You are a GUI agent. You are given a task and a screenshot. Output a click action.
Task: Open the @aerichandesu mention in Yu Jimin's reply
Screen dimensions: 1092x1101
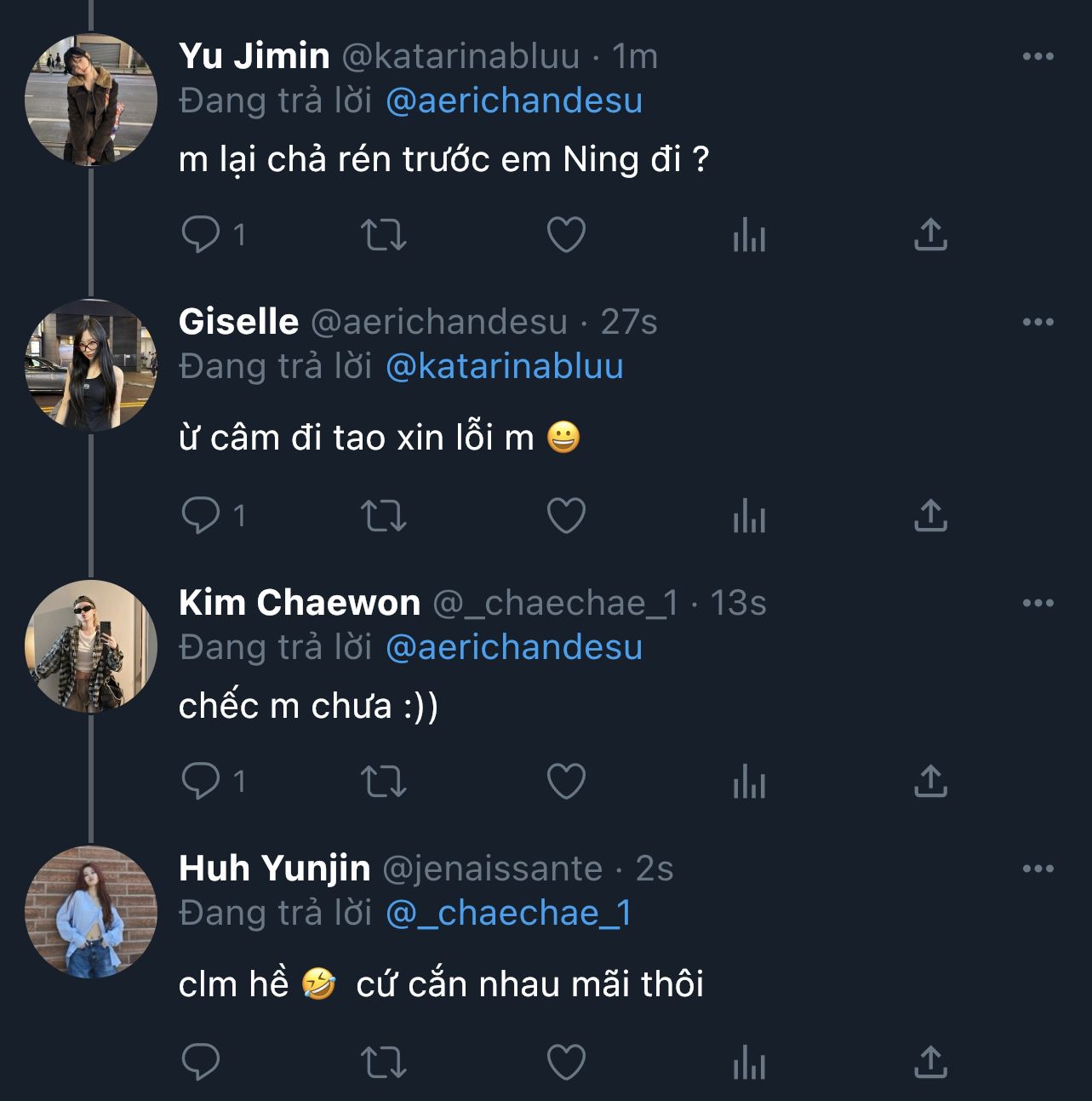click(x=514, y=101)
